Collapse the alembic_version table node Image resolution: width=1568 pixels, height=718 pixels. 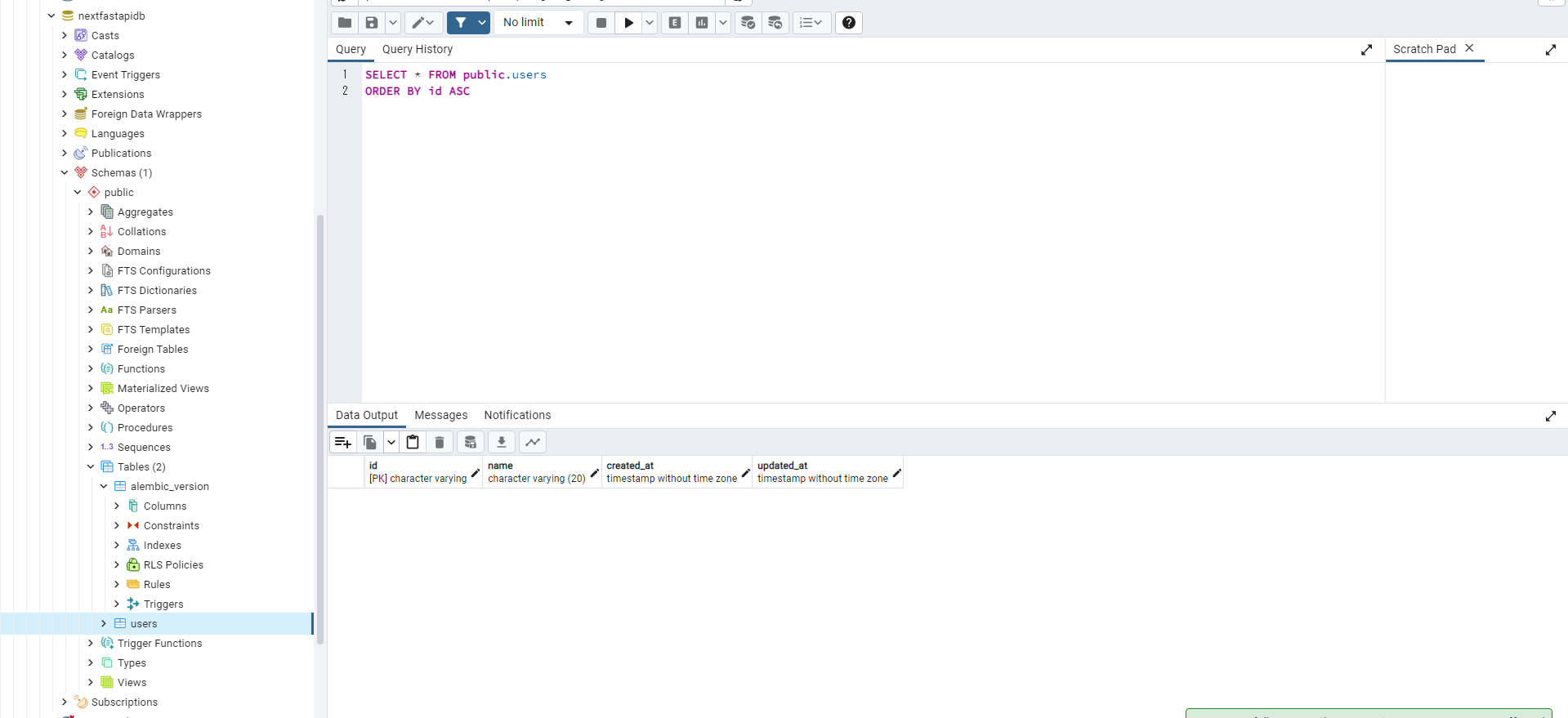pyautogui.click(x=104, y=486)
